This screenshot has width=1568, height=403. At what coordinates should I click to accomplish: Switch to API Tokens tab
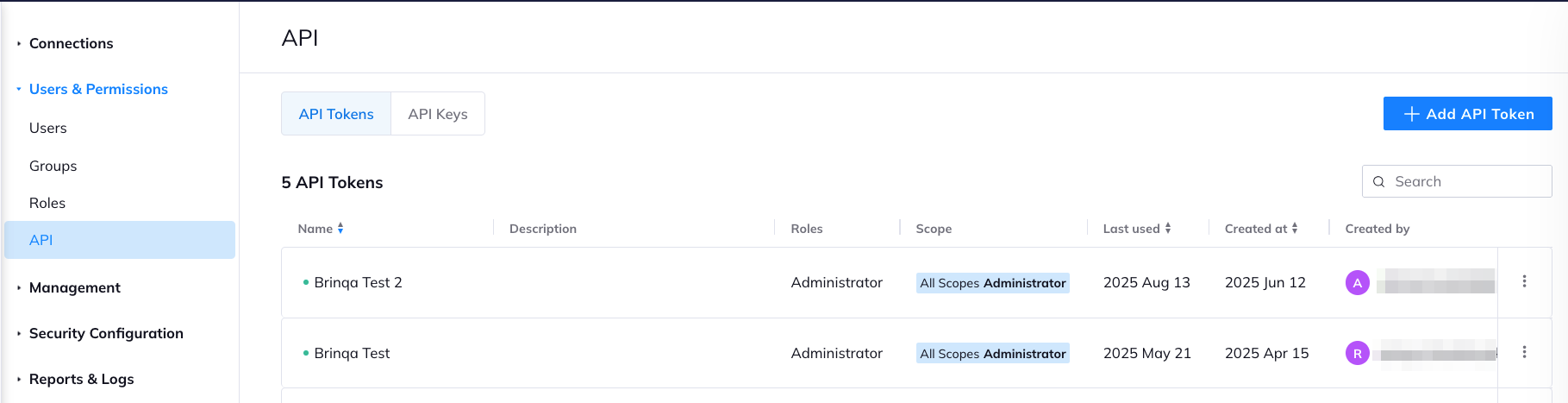coord(336,114)
